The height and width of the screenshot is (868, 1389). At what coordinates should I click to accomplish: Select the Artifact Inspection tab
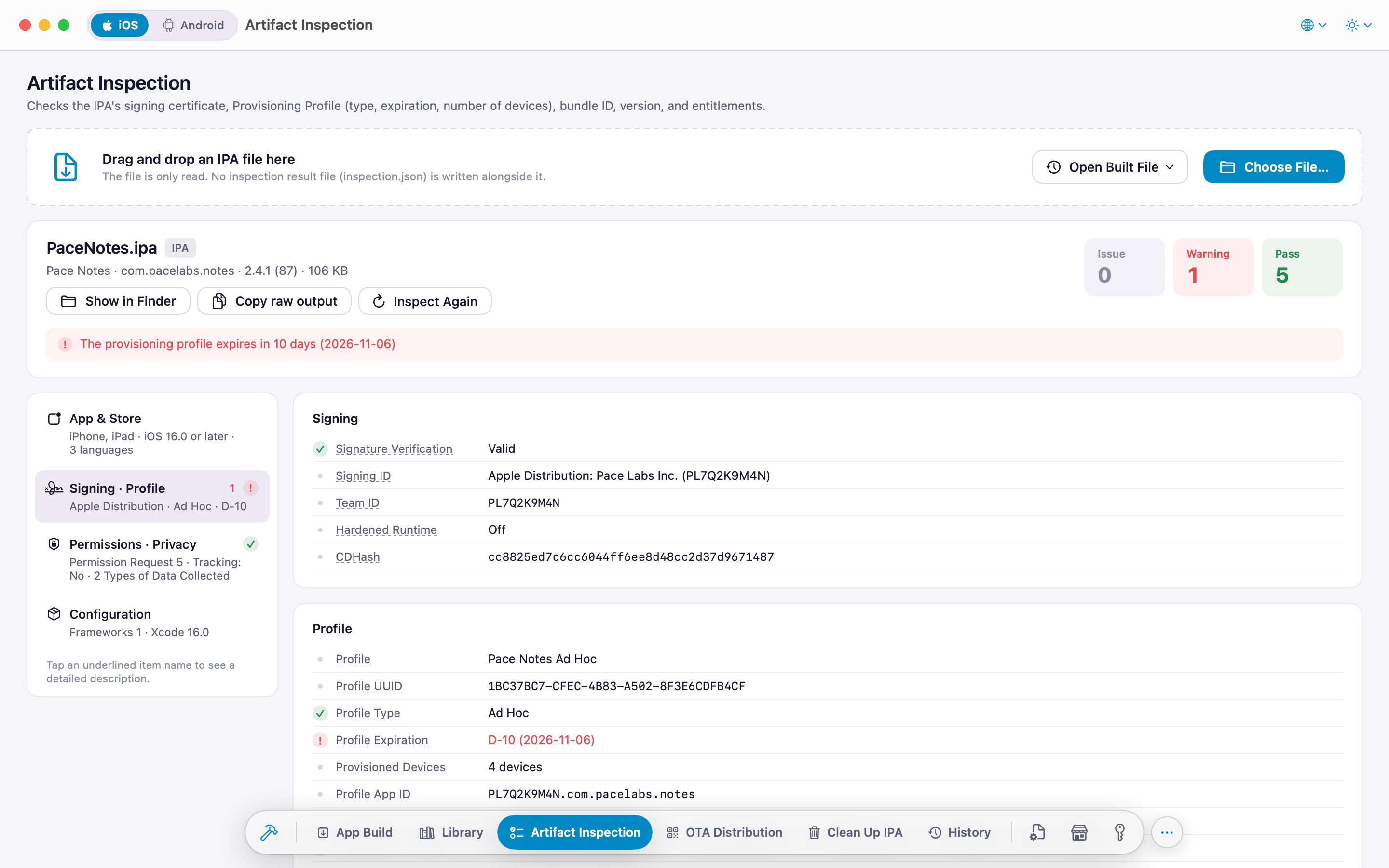574,832
